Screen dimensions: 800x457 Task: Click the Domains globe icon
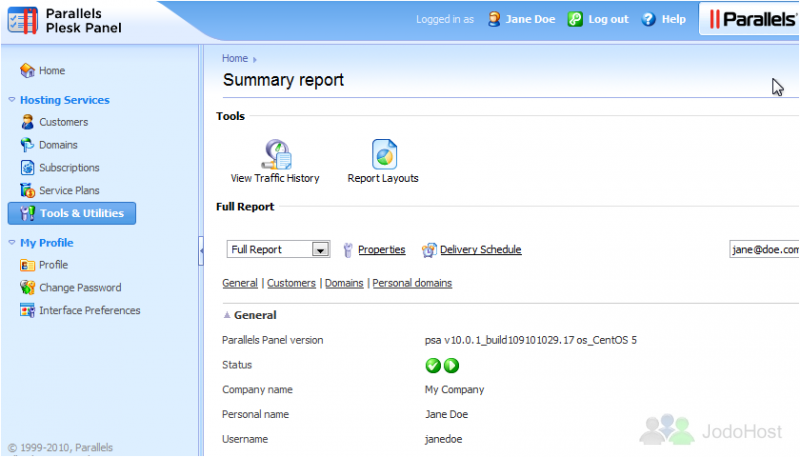(x=27, y=145)
